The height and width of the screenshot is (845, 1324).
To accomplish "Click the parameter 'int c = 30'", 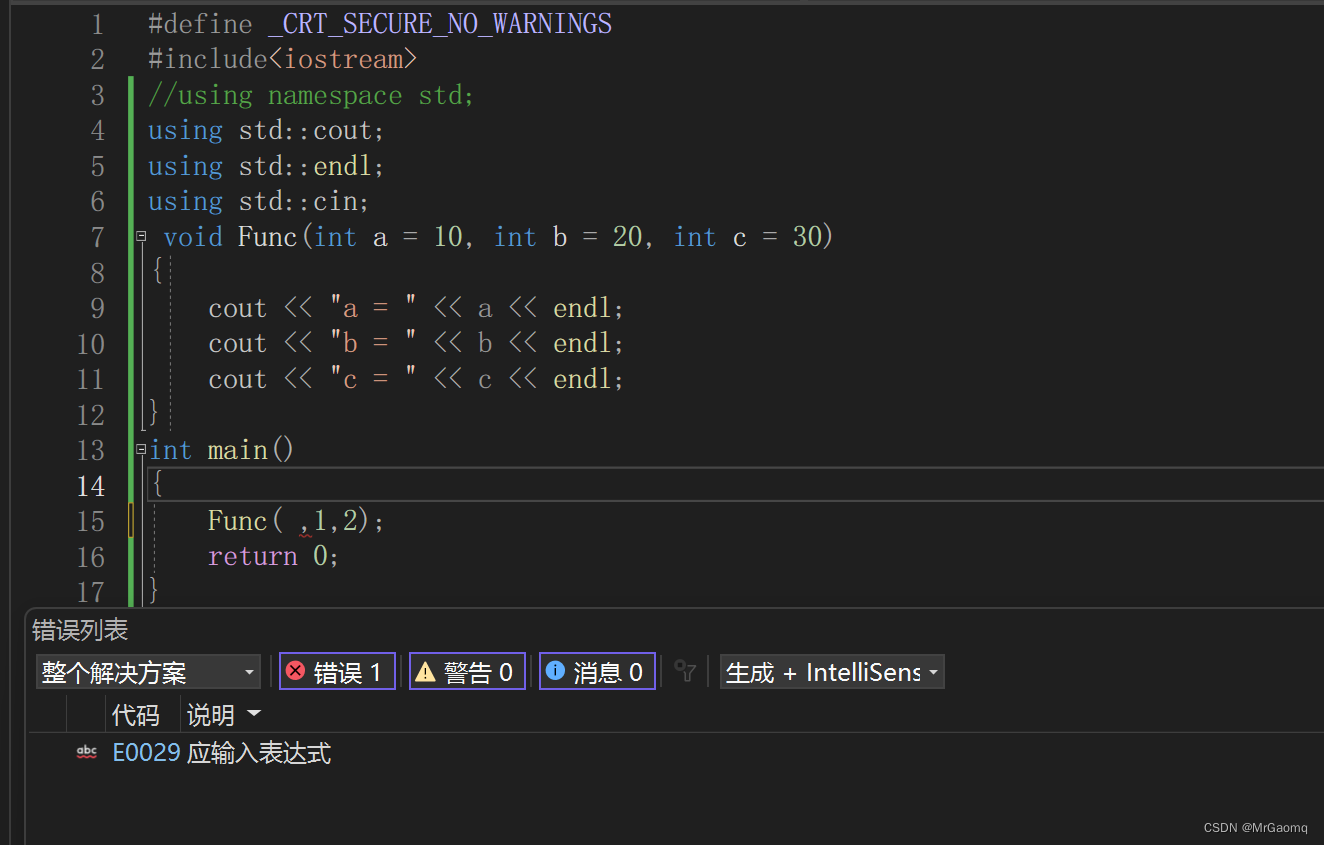I will (747, 237).
